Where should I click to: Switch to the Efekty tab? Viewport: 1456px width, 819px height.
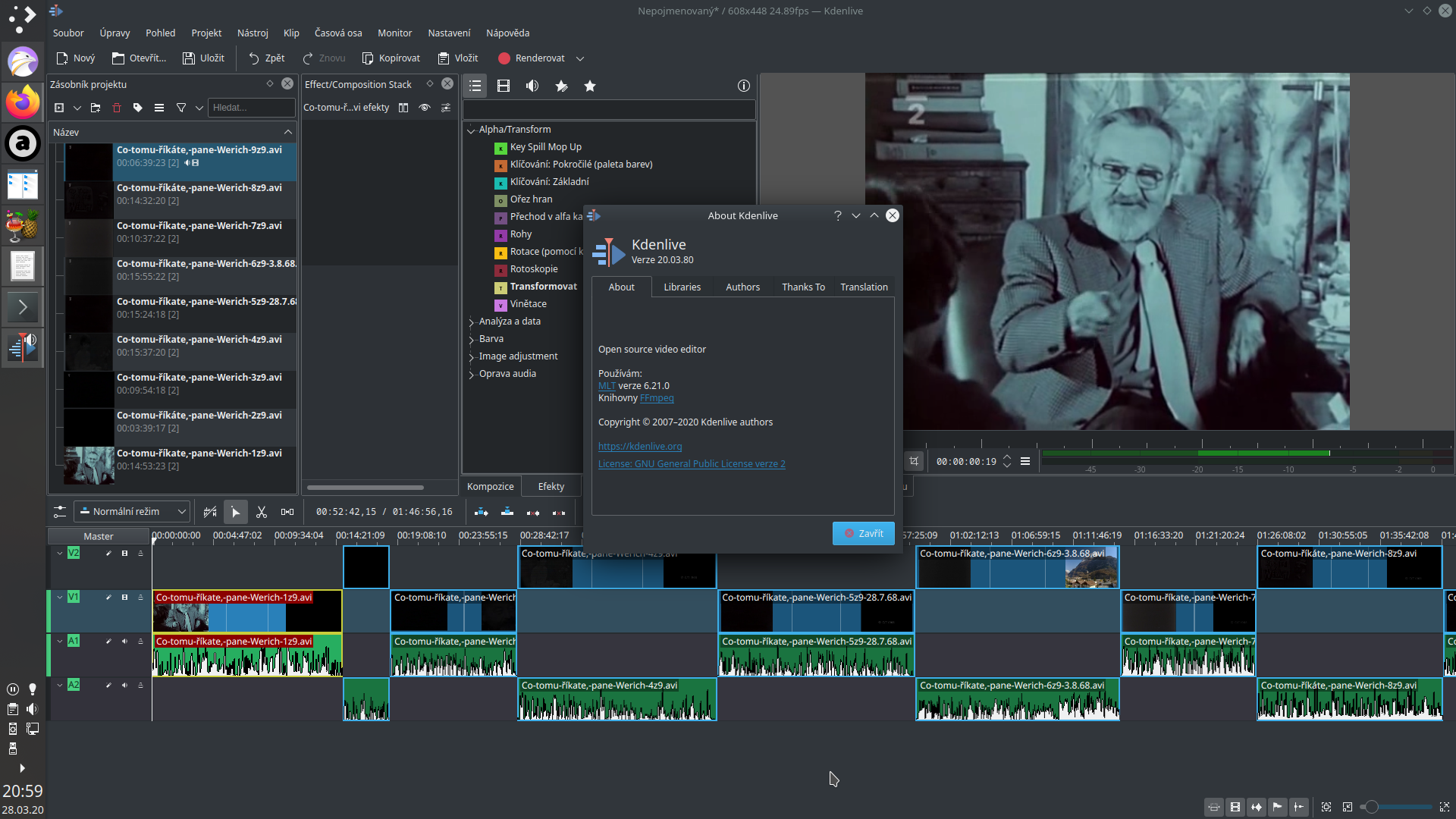point(551,486)
